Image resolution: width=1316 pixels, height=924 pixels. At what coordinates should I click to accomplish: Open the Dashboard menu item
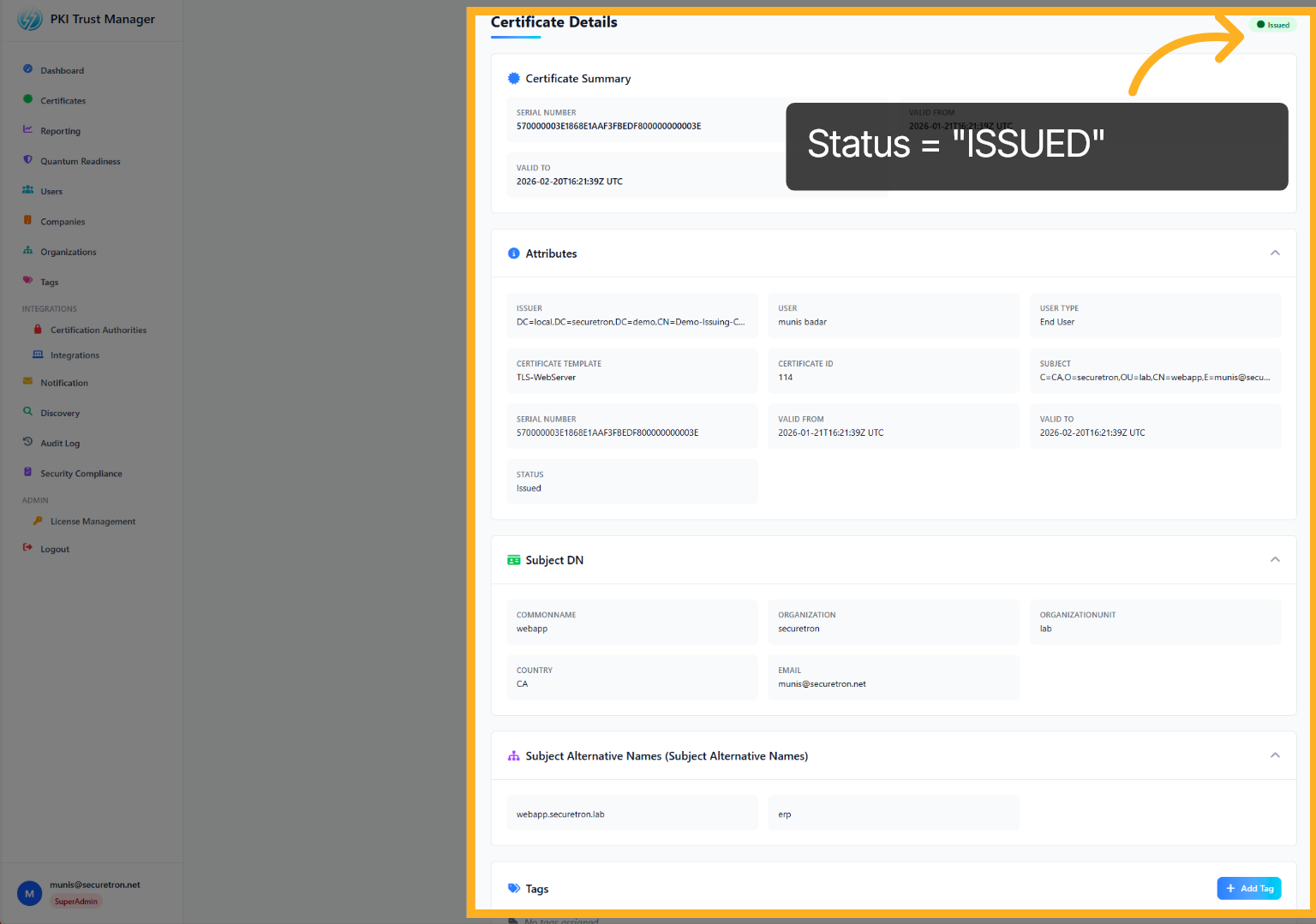(x=63, y=71)
